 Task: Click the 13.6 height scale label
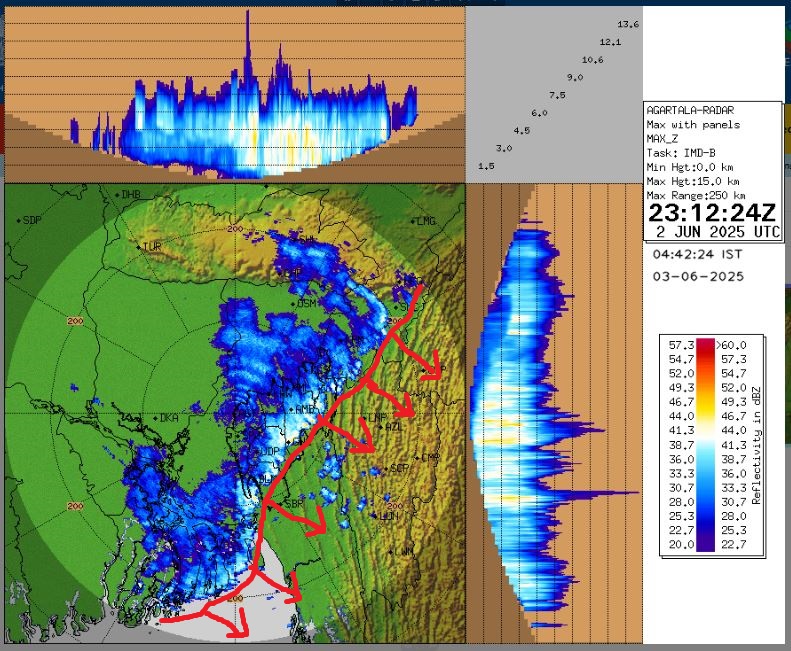click(x=628, y=23)
